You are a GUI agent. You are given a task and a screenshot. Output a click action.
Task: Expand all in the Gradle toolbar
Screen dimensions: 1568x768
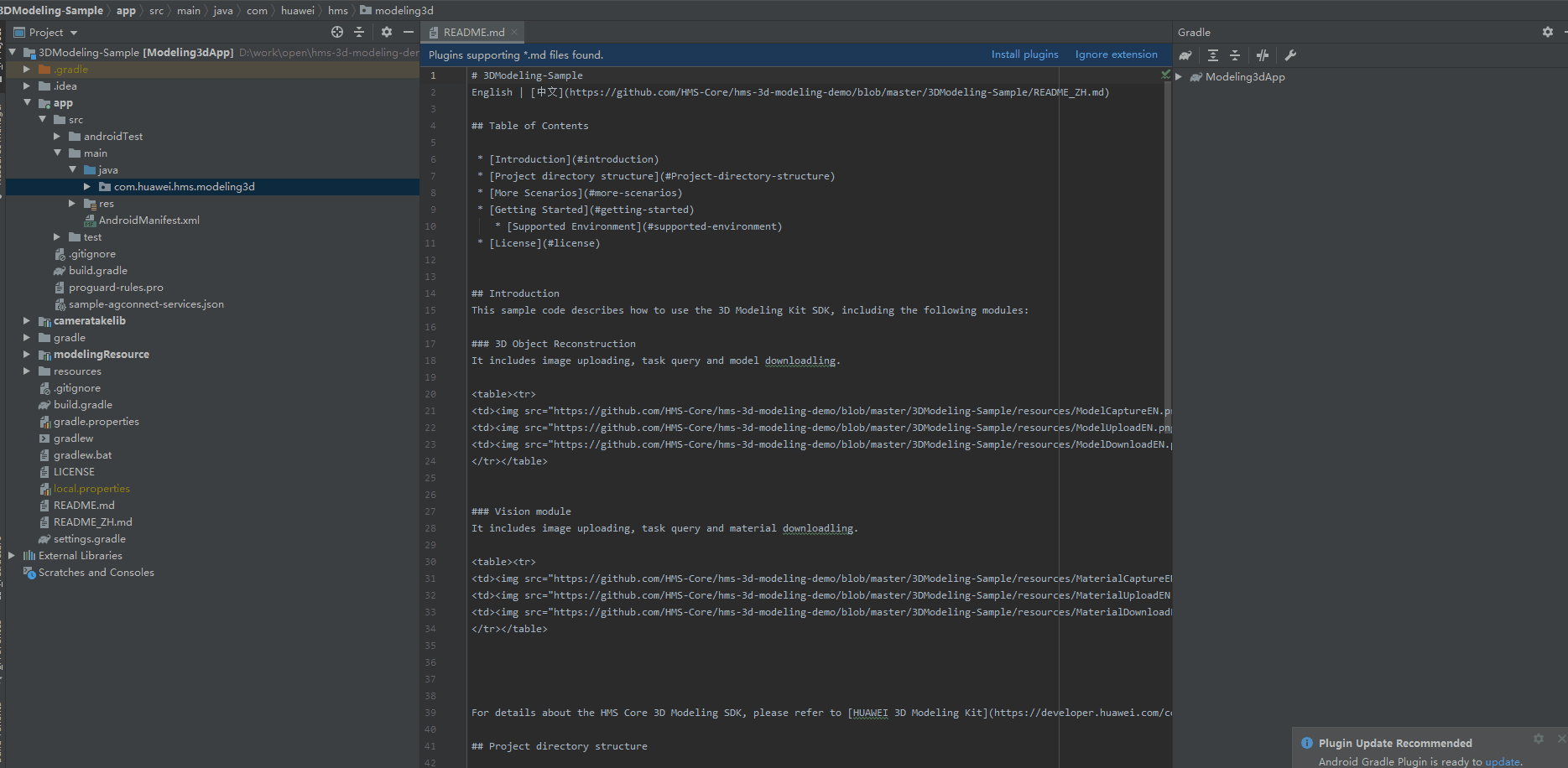[x=1213, y=55]
